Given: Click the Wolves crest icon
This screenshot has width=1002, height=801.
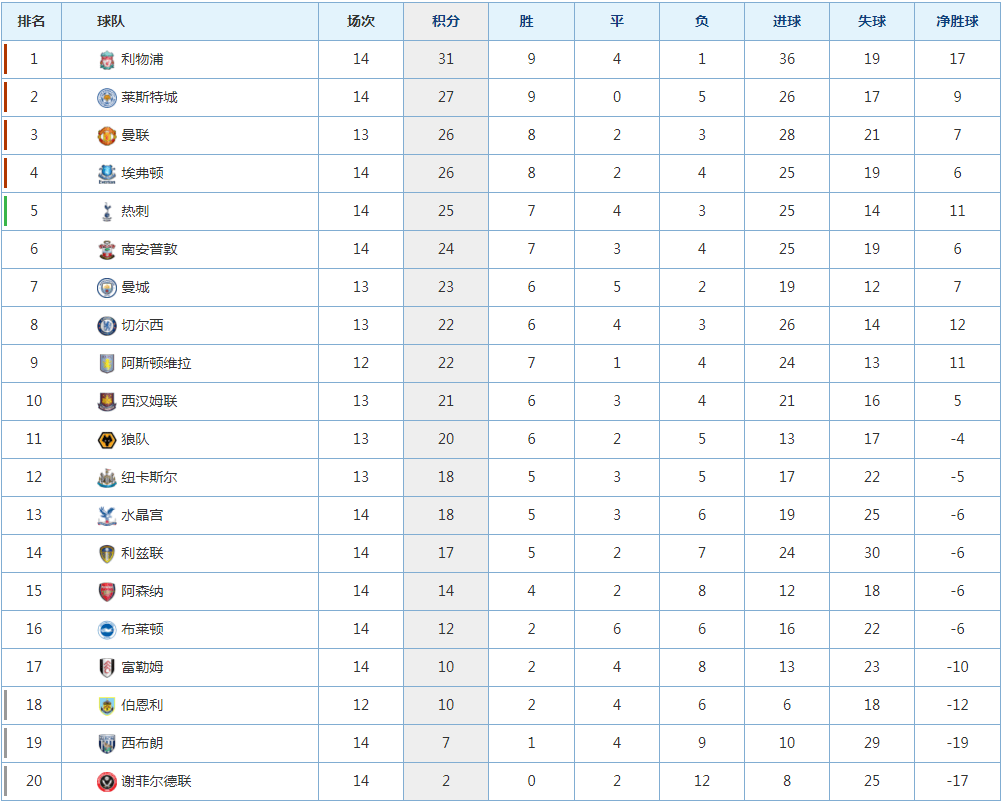Looking at the screenshot, I should pos(107,440).
